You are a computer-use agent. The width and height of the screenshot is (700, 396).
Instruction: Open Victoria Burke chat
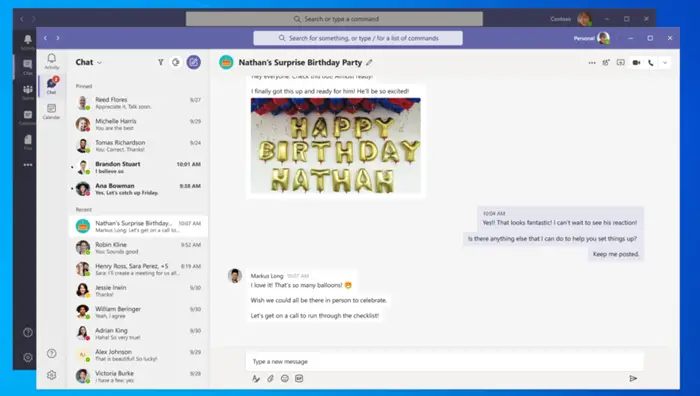(x=138, y=376)
